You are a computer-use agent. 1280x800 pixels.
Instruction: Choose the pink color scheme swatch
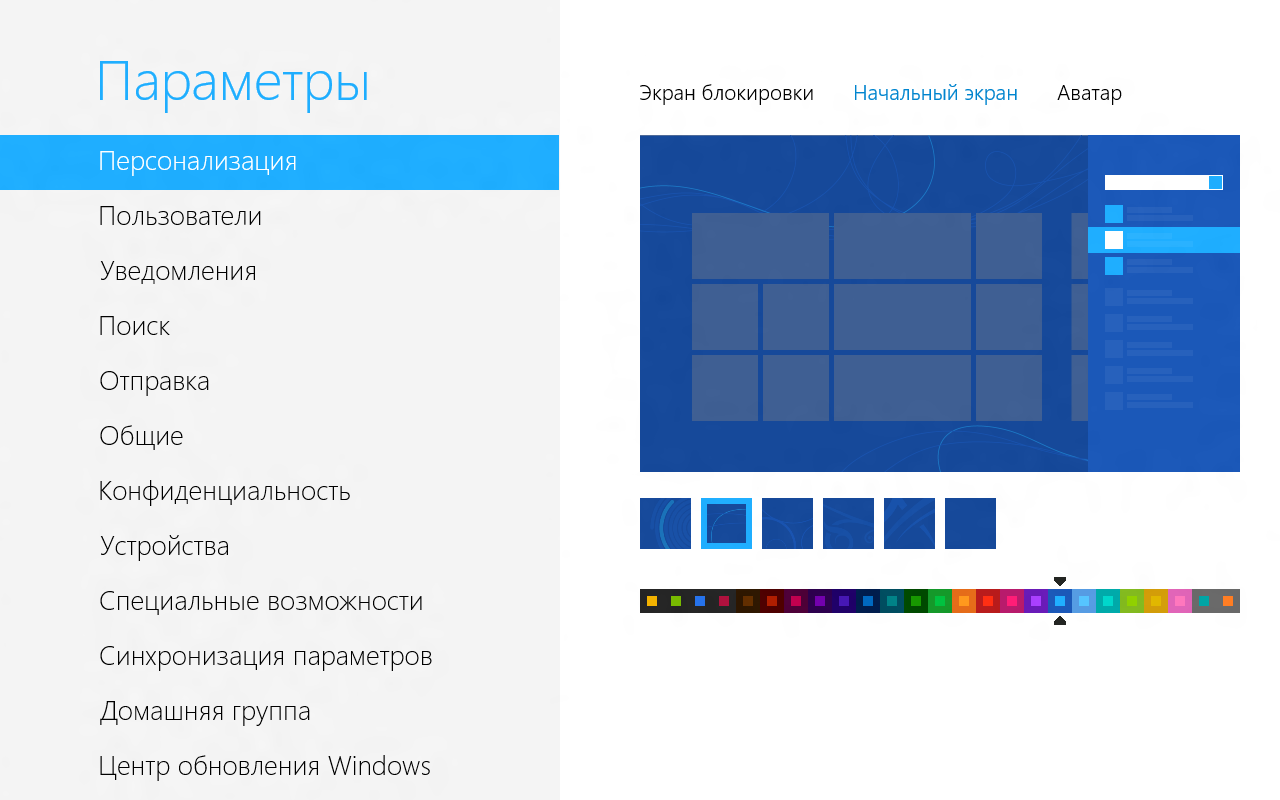(1180, 601)
